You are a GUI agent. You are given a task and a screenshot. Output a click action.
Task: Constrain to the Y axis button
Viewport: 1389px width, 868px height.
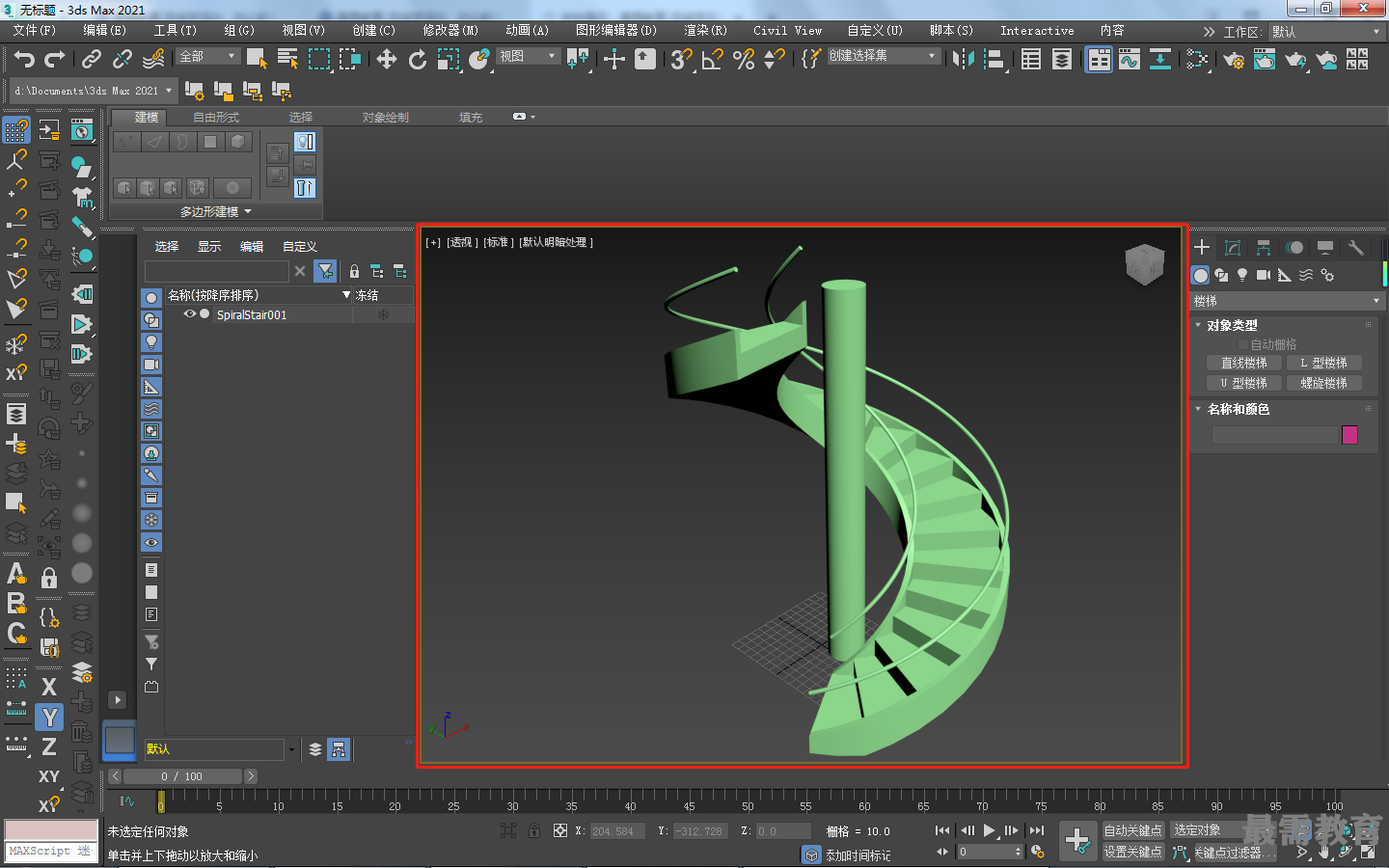(49, 717)
